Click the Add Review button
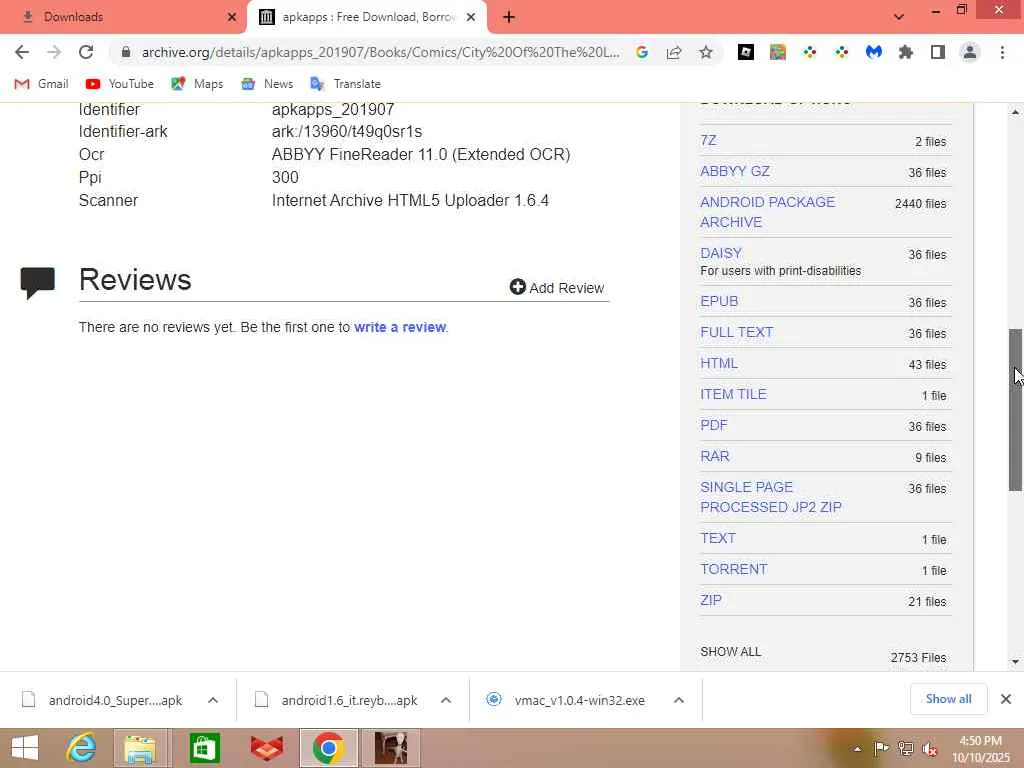The image size is (1024, 768). coord(557,287)
